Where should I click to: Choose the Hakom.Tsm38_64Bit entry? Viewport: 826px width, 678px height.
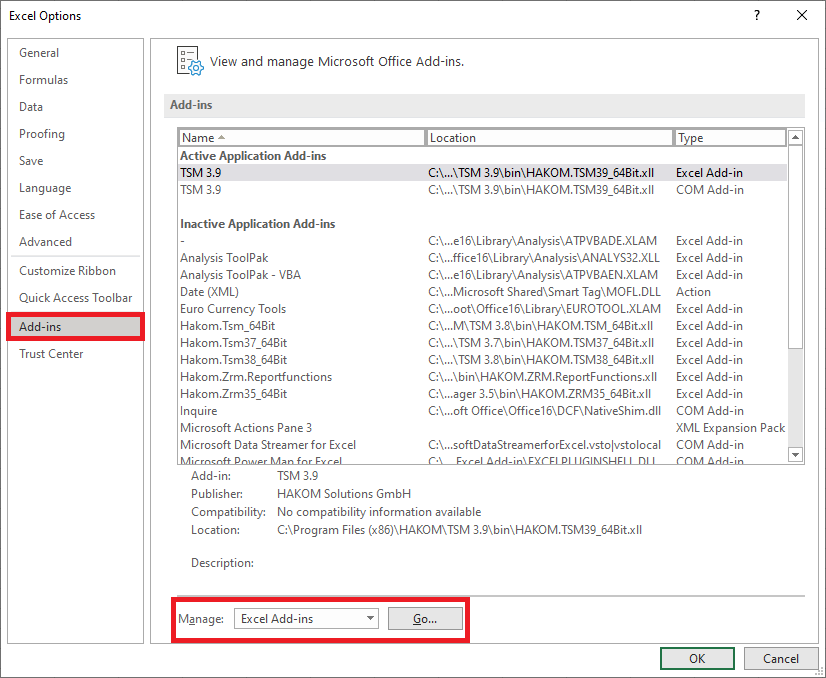[483, 360]
